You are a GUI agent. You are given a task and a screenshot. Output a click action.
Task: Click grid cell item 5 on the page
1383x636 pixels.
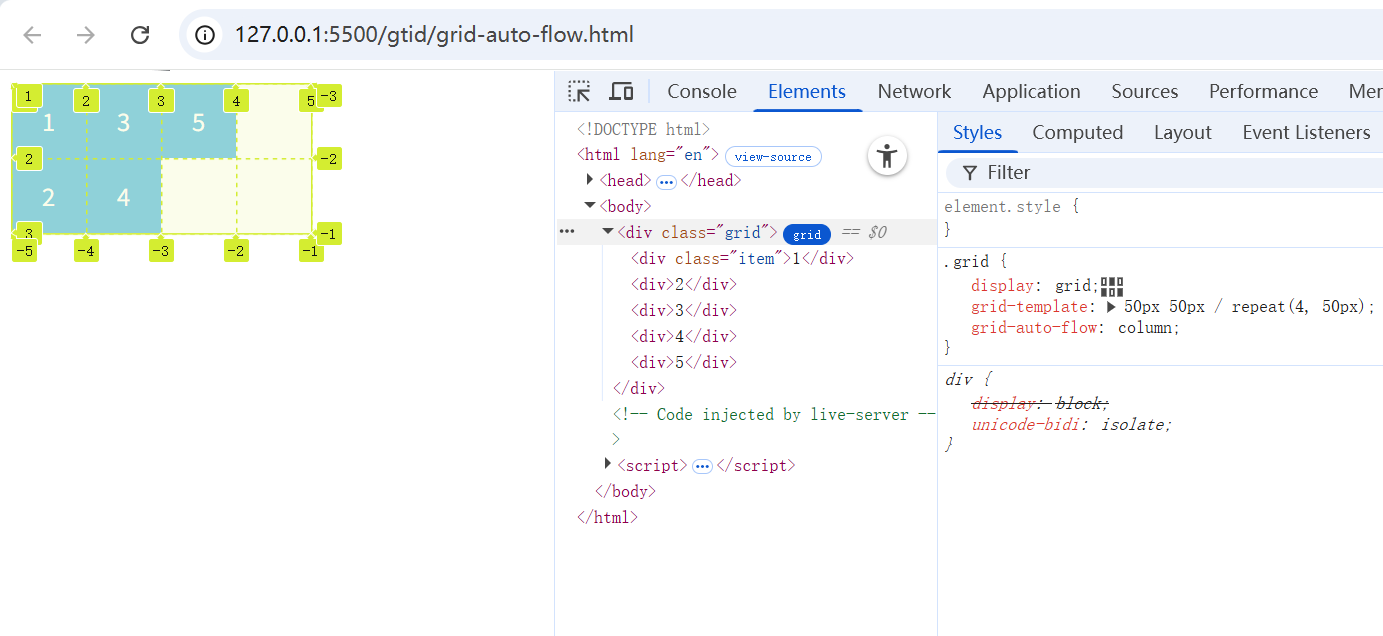point(198,122)
